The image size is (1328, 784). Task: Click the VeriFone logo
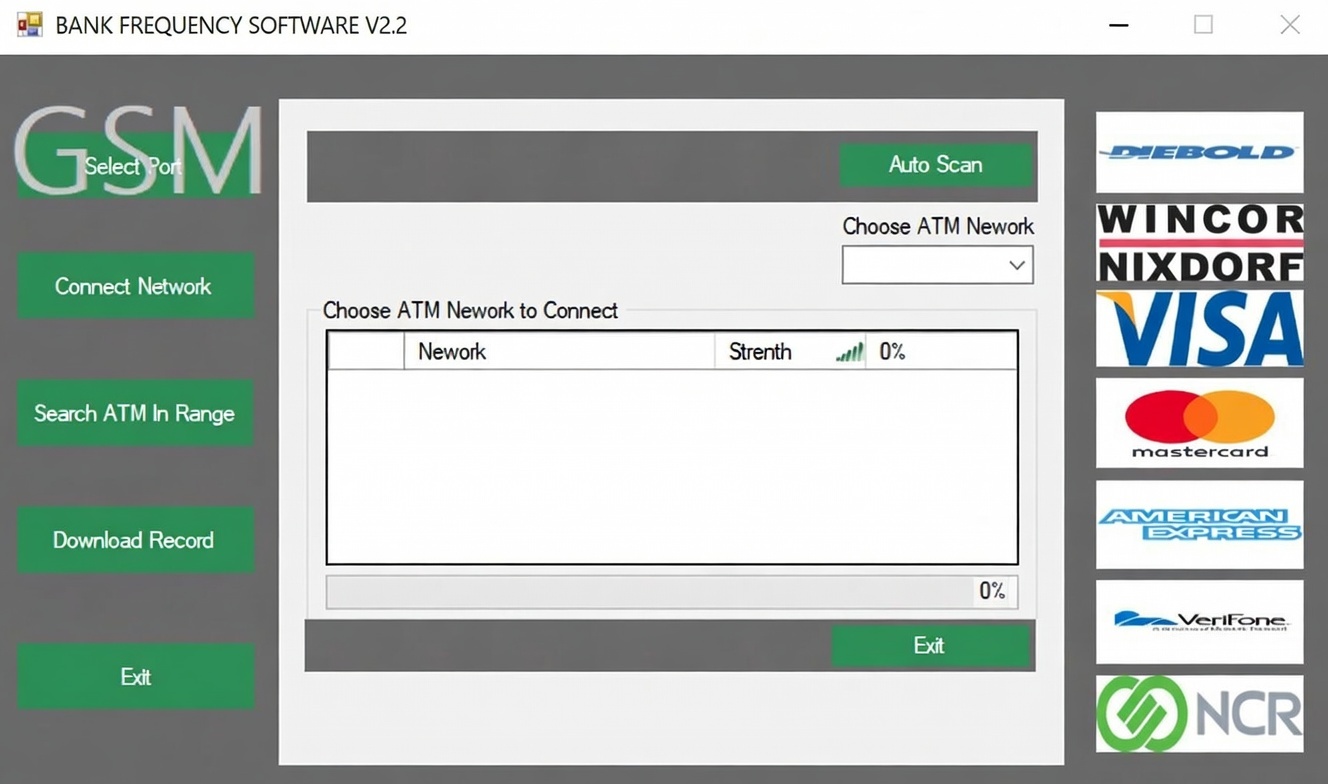(1199, 621)
